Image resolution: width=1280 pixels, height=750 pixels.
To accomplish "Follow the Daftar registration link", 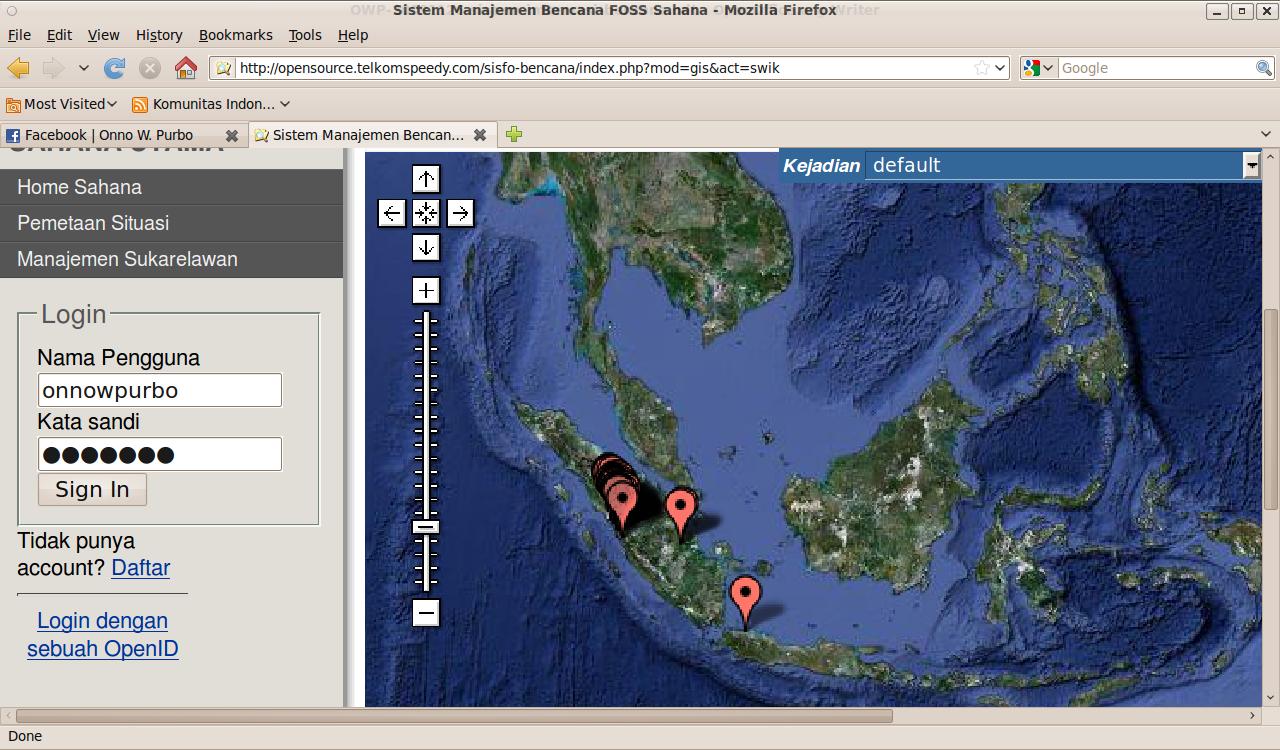I will [140, 568].
